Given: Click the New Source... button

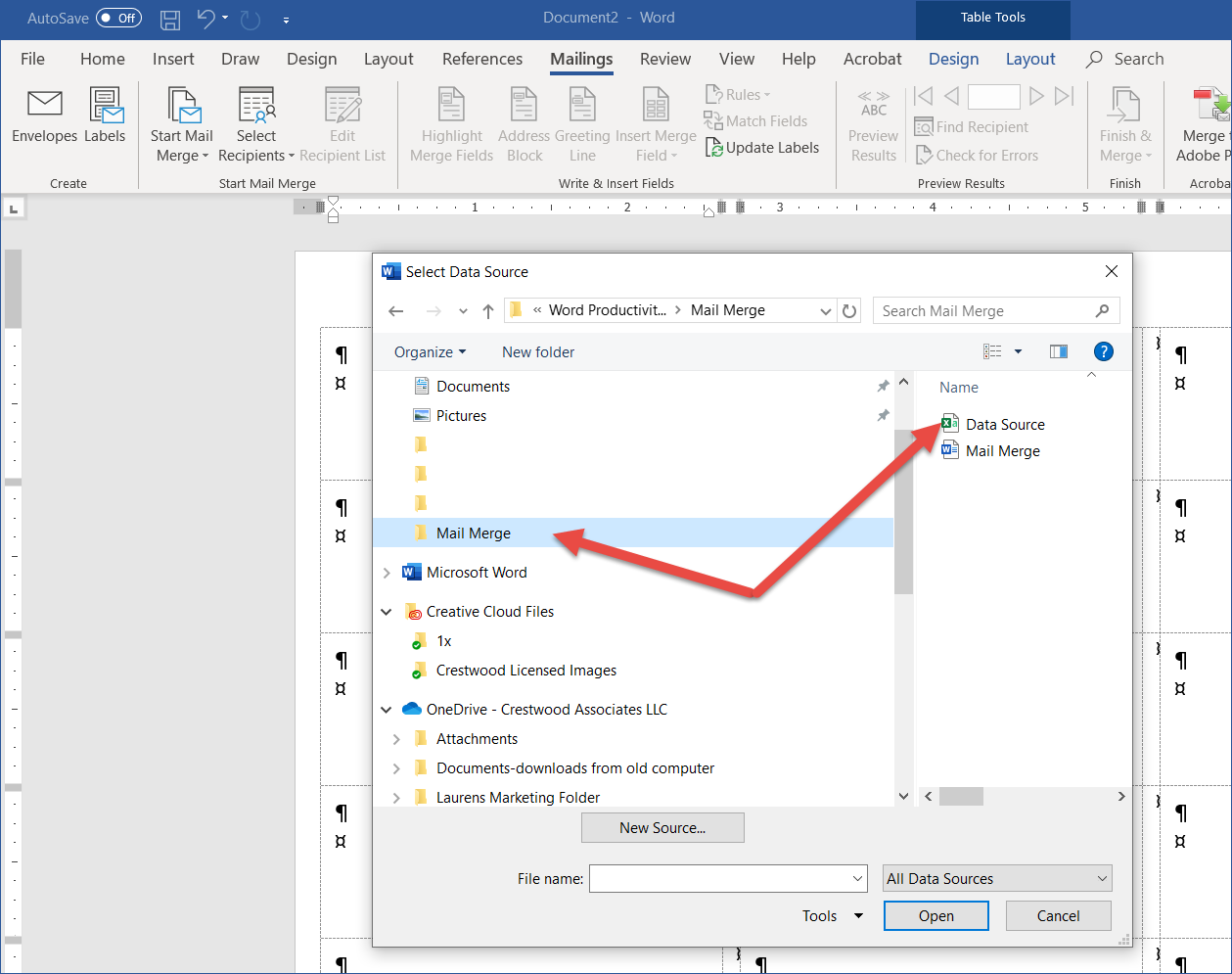Looking at the screenshot, I should pyautogui.click(x=662, y=828).
